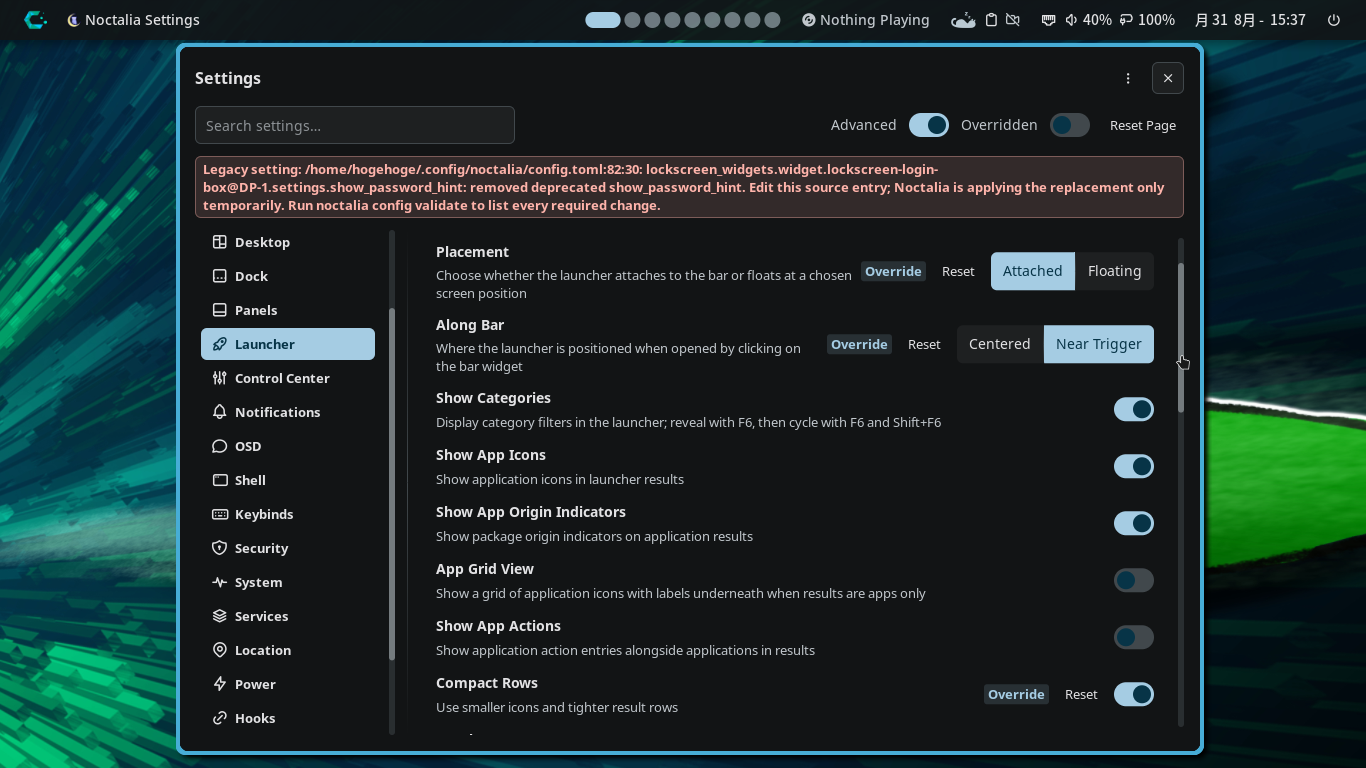The height and width of the screenshot is (768, 1366).
Task: Choose Centered for Along Bar
Action: 1000,344
